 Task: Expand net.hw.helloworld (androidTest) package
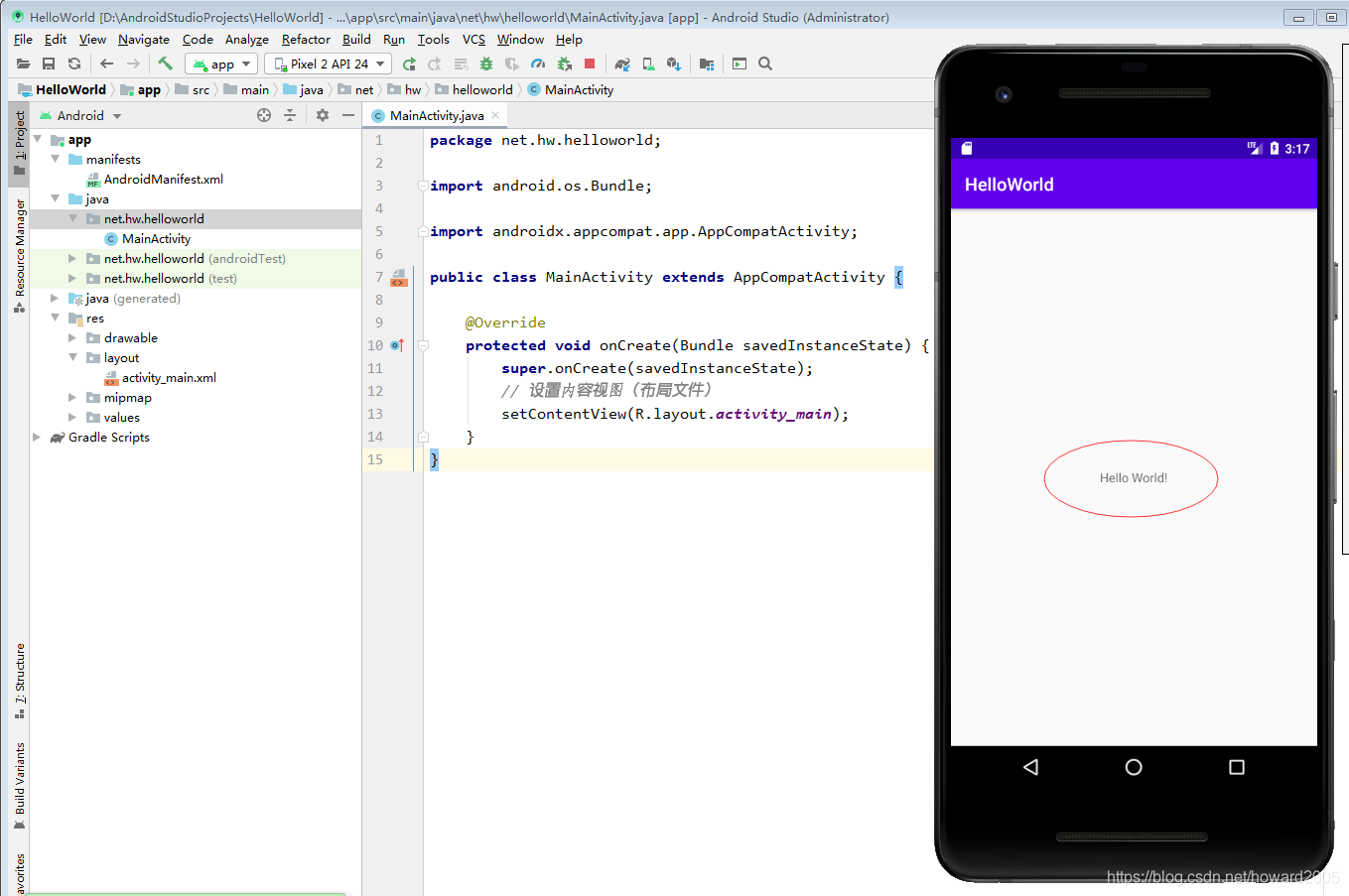(72, 258)
